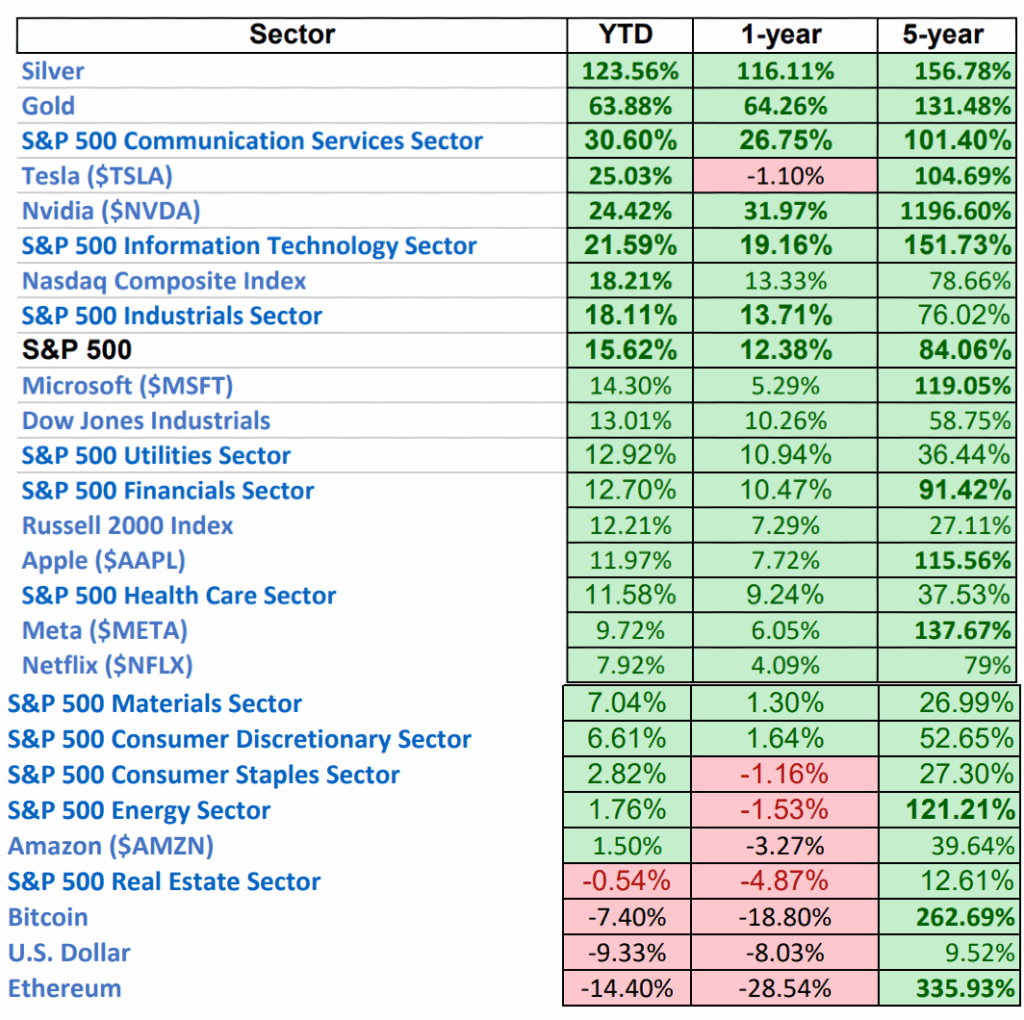Click the Nvidia ($NVDA) label
The width and height of the screenshot is (1024, 1020).
point(111,211)
